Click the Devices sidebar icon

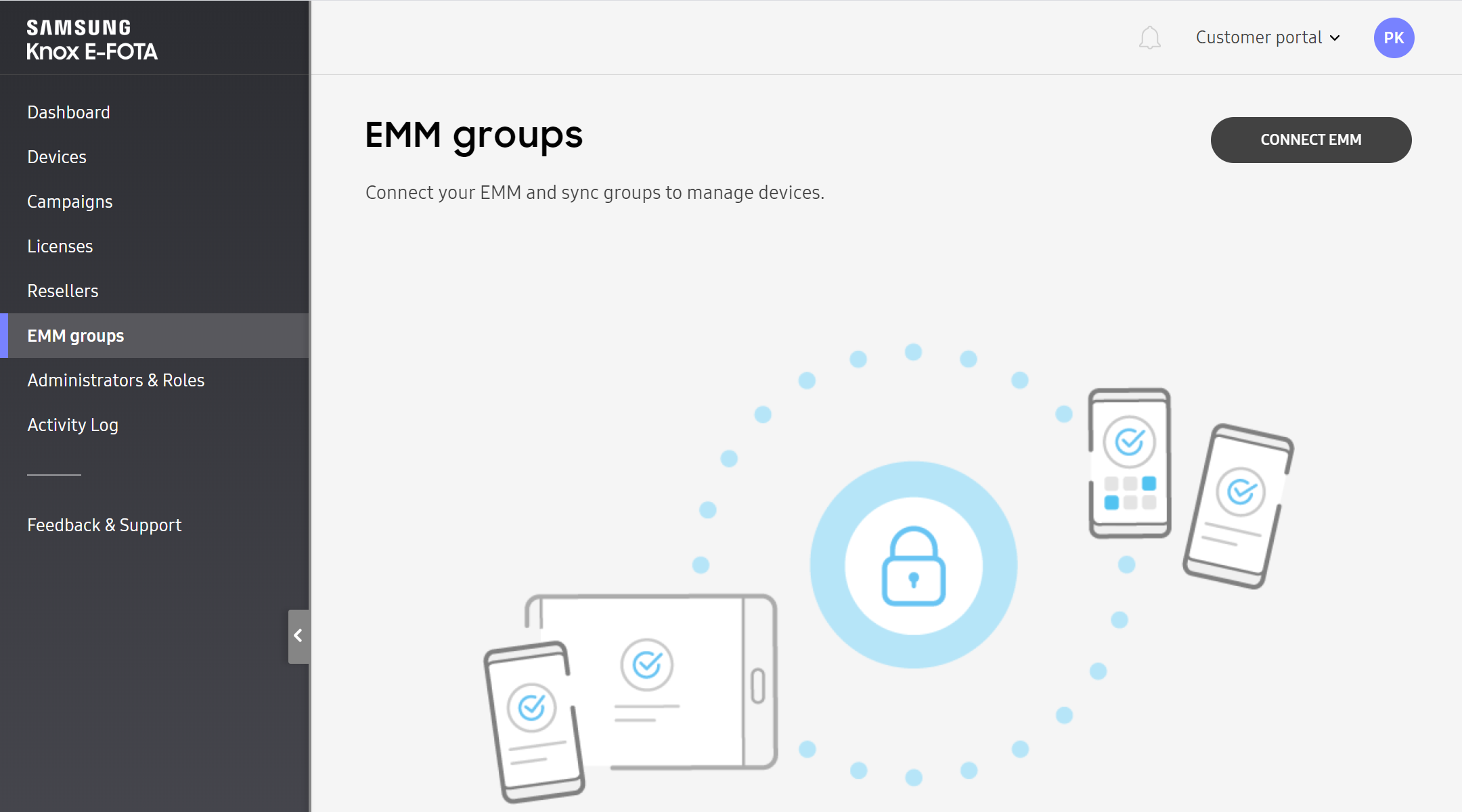pyautogui.click(x=57, y=157)
